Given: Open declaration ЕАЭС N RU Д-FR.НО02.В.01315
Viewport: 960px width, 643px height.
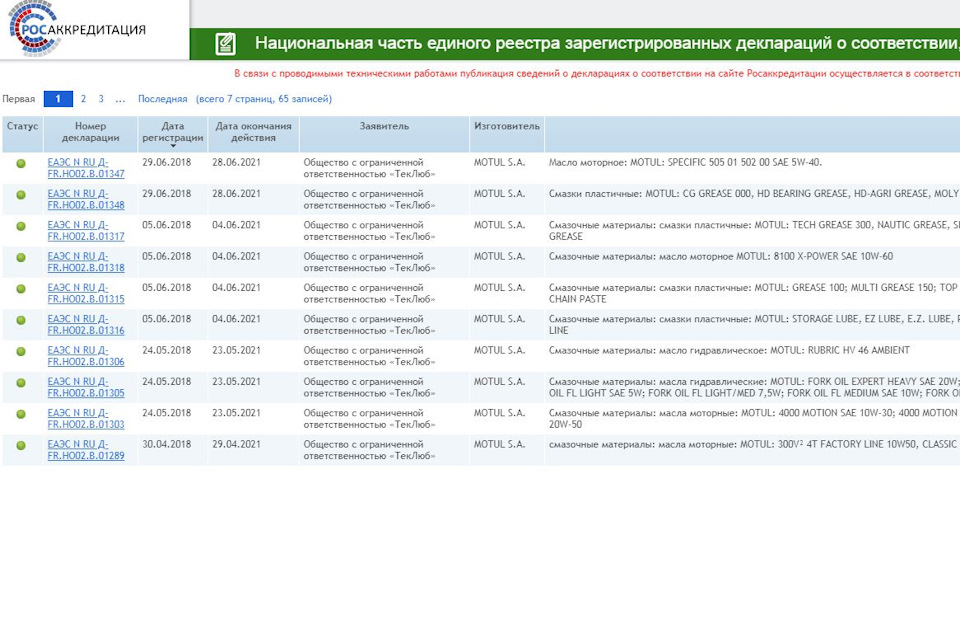Looking at the screenshot, I should pos(86,293).
